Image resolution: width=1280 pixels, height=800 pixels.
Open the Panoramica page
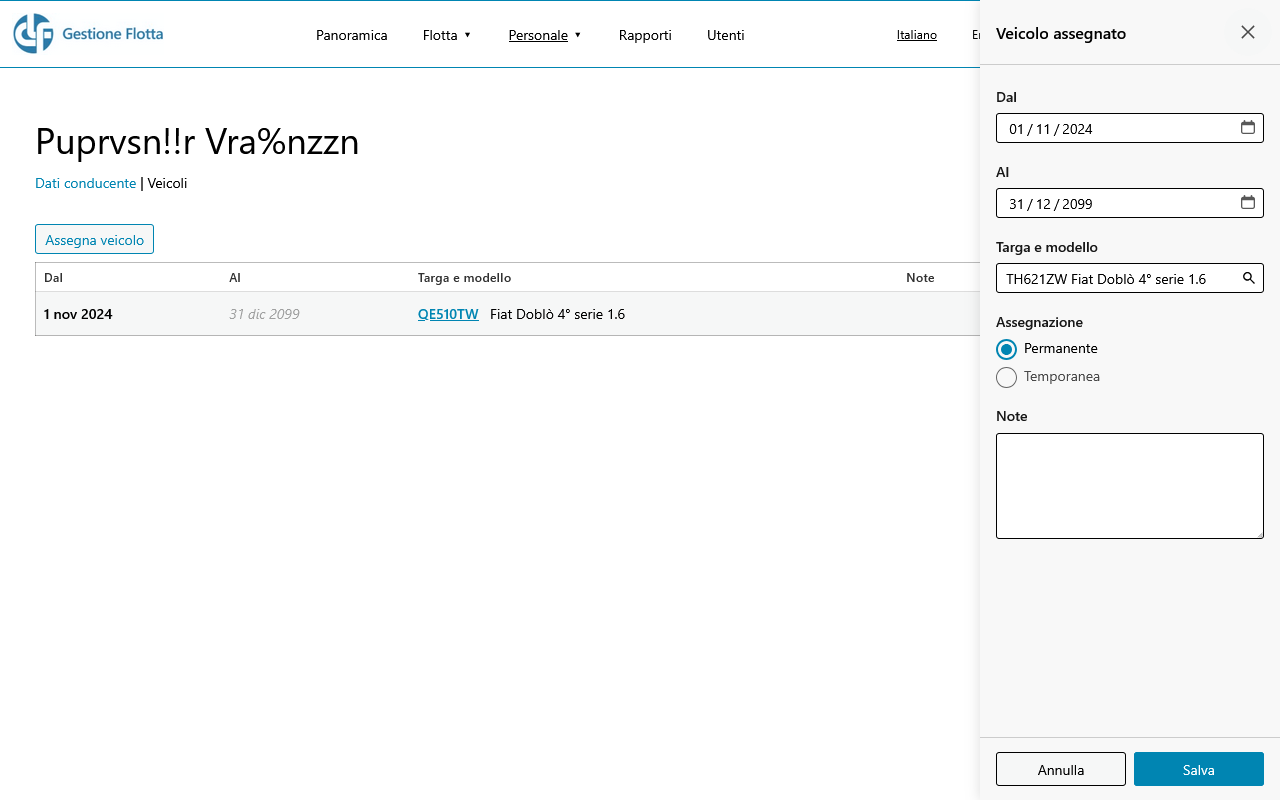(x=352, y=35)
